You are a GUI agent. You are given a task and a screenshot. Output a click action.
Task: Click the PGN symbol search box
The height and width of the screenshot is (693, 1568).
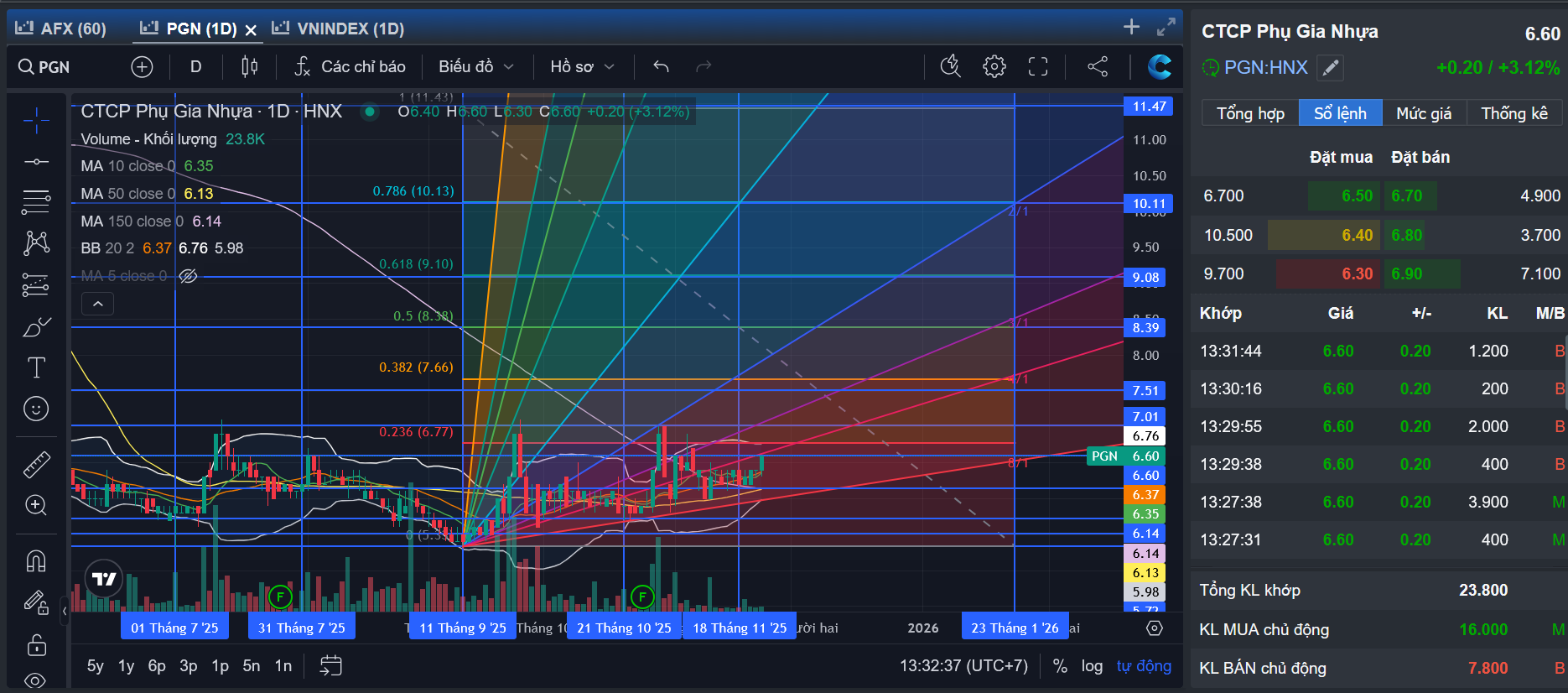click(44, 67)
